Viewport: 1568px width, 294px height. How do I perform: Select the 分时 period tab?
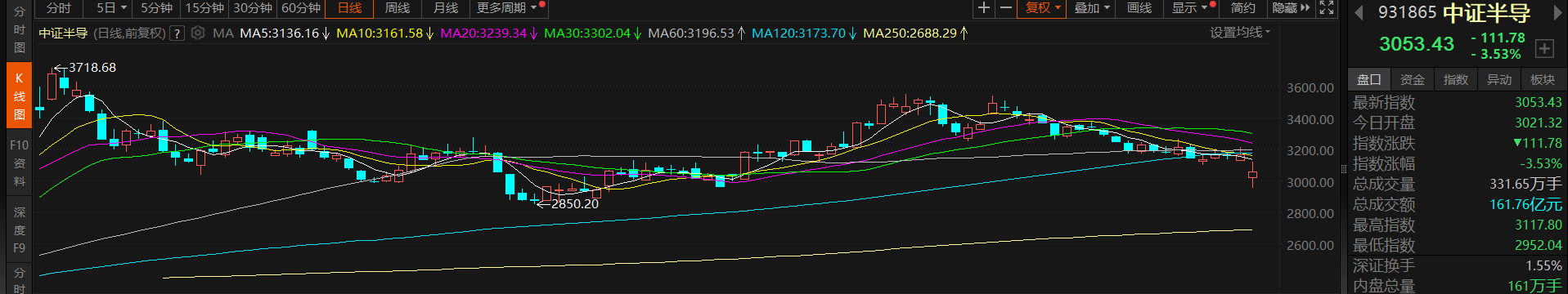(x=59, y=8)
